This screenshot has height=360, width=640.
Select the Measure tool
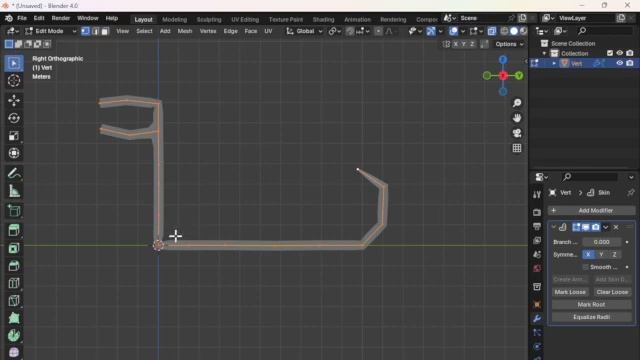14,191
